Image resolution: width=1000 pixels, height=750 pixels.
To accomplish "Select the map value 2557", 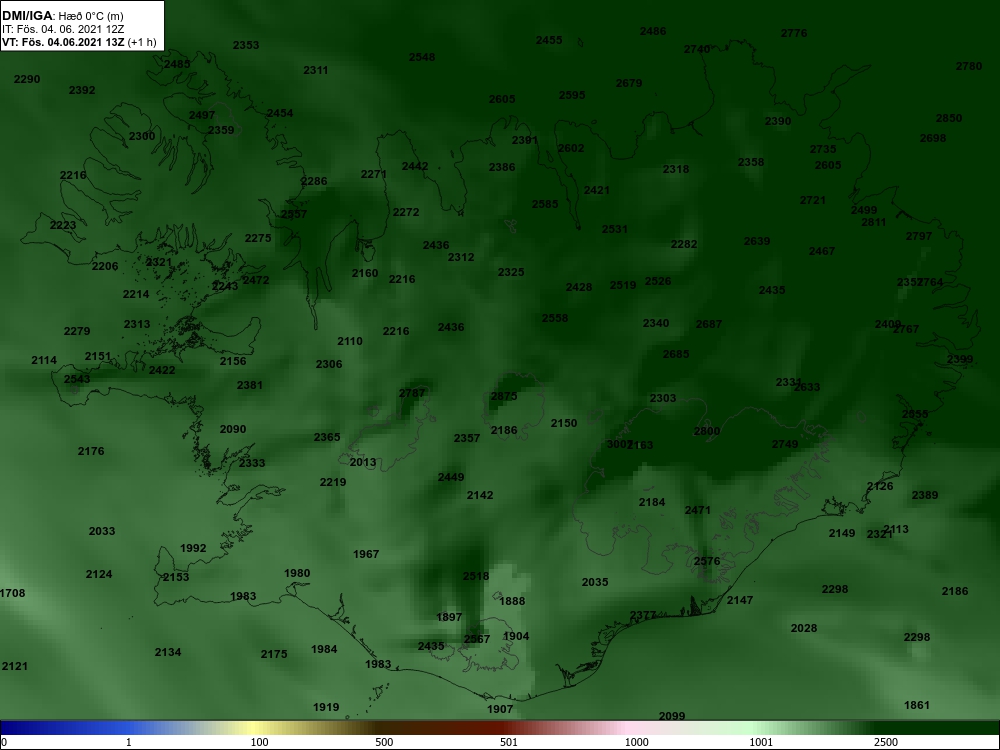I will (293, 214).
